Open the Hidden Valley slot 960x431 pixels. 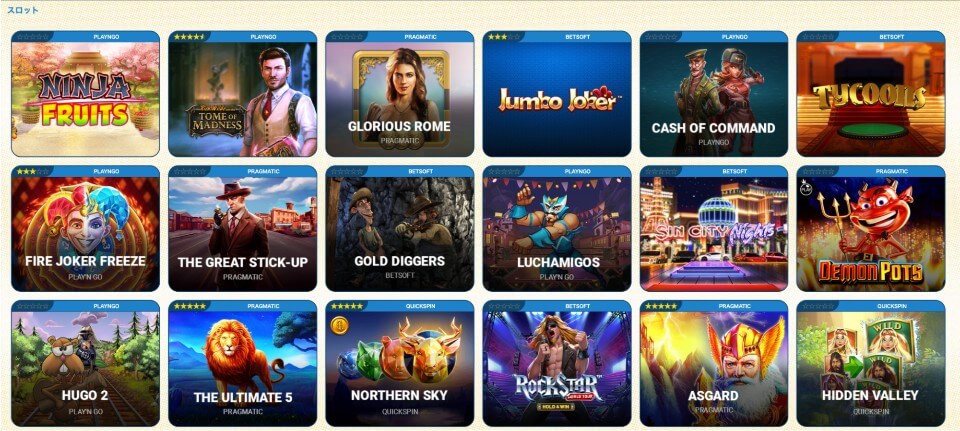point(871,363)
